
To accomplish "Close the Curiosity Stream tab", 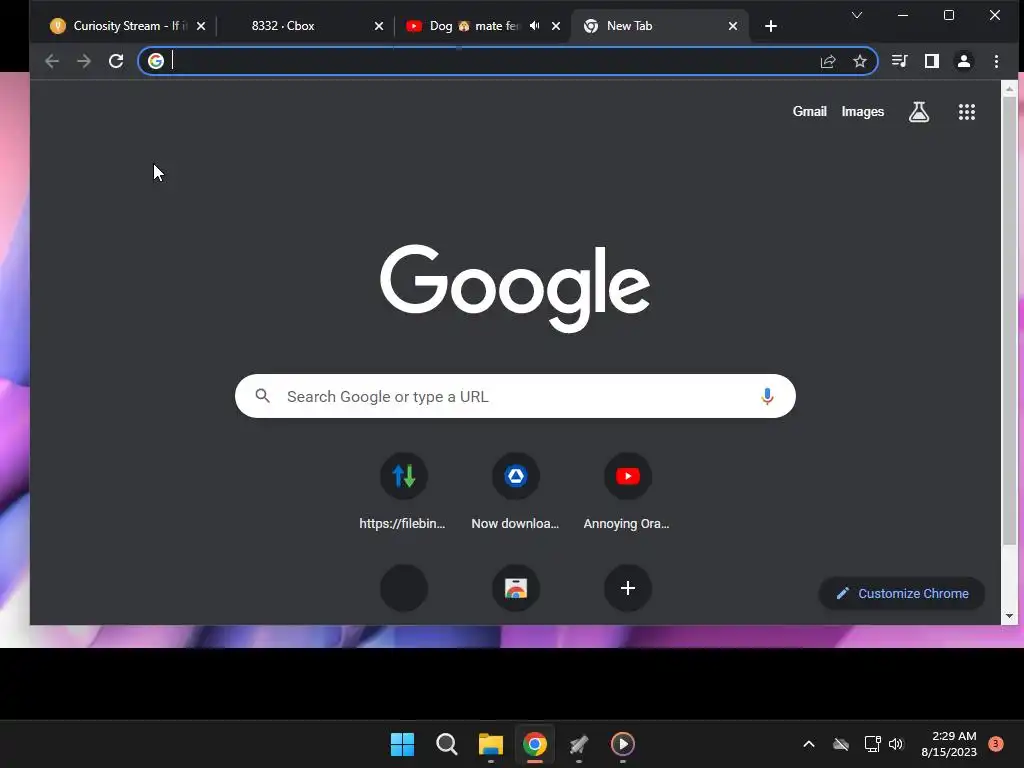I will coord(201,26).
